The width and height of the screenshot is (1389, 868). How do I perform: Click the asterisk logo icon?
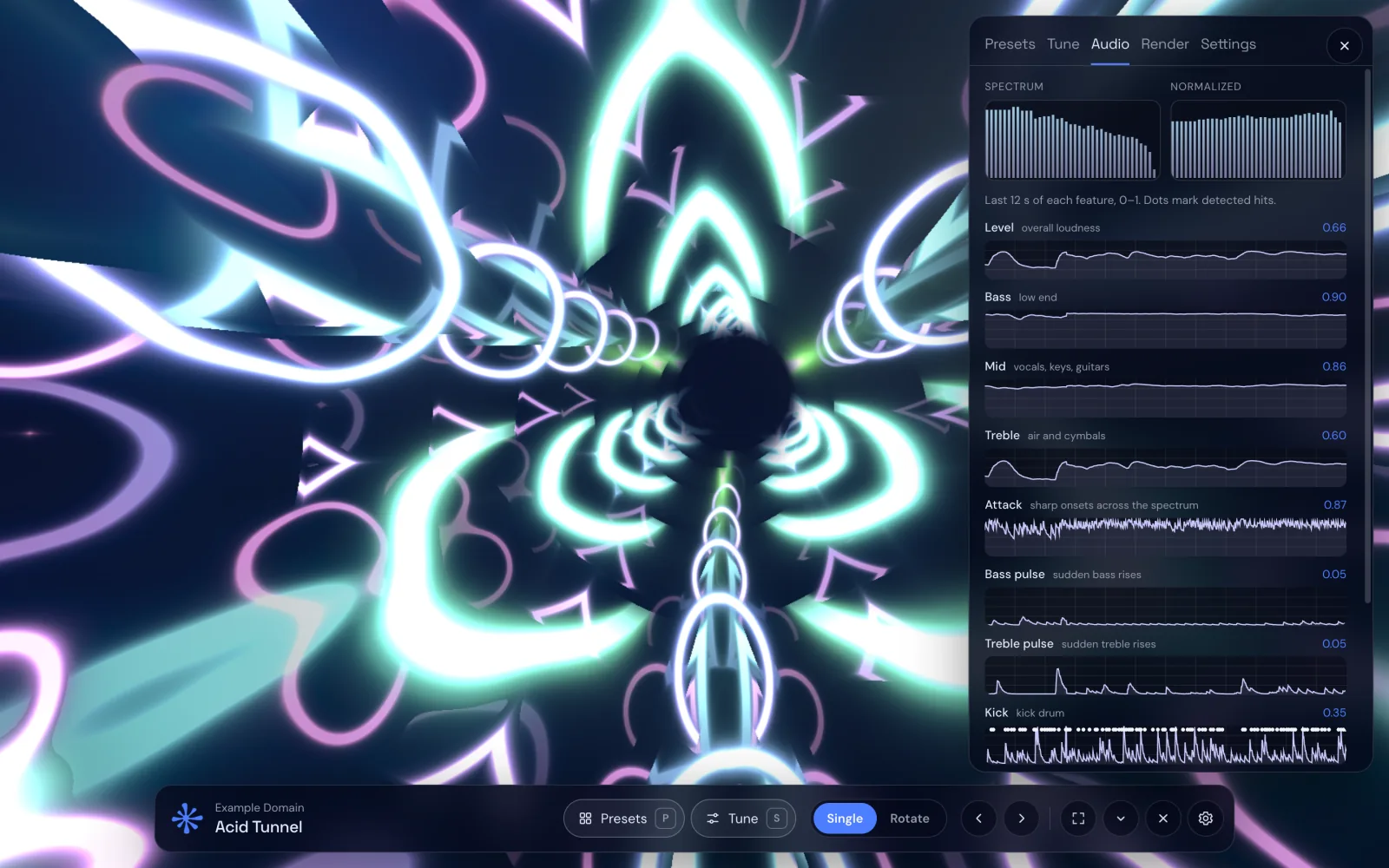(187, 818)
